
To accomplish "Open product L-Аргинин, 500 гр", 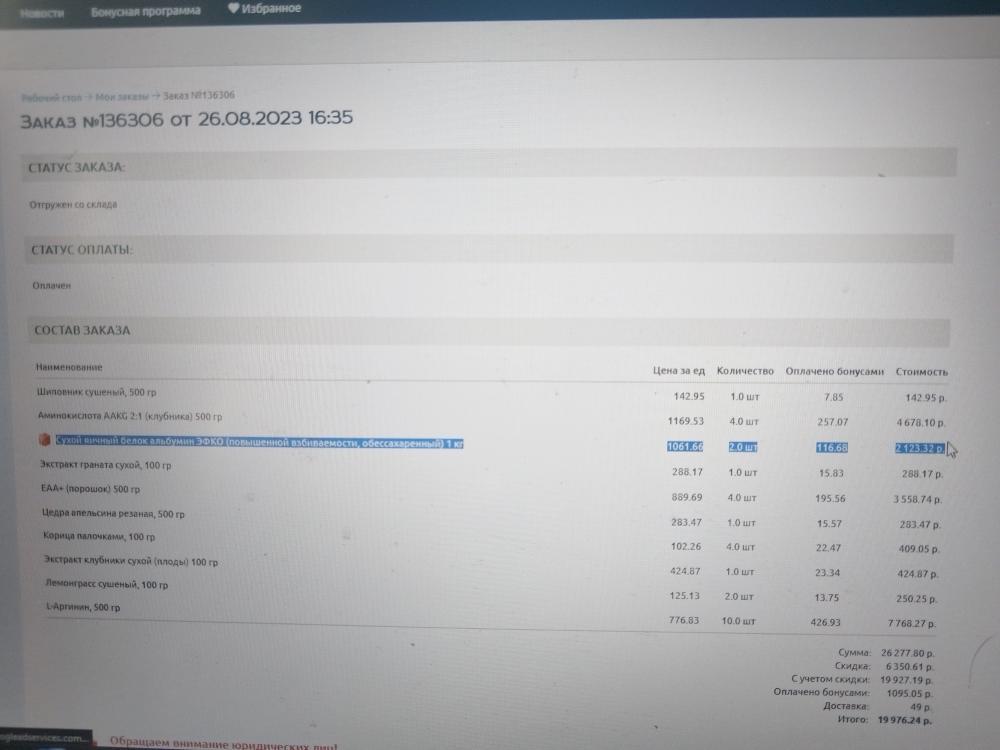I will (x=83, y=608).
